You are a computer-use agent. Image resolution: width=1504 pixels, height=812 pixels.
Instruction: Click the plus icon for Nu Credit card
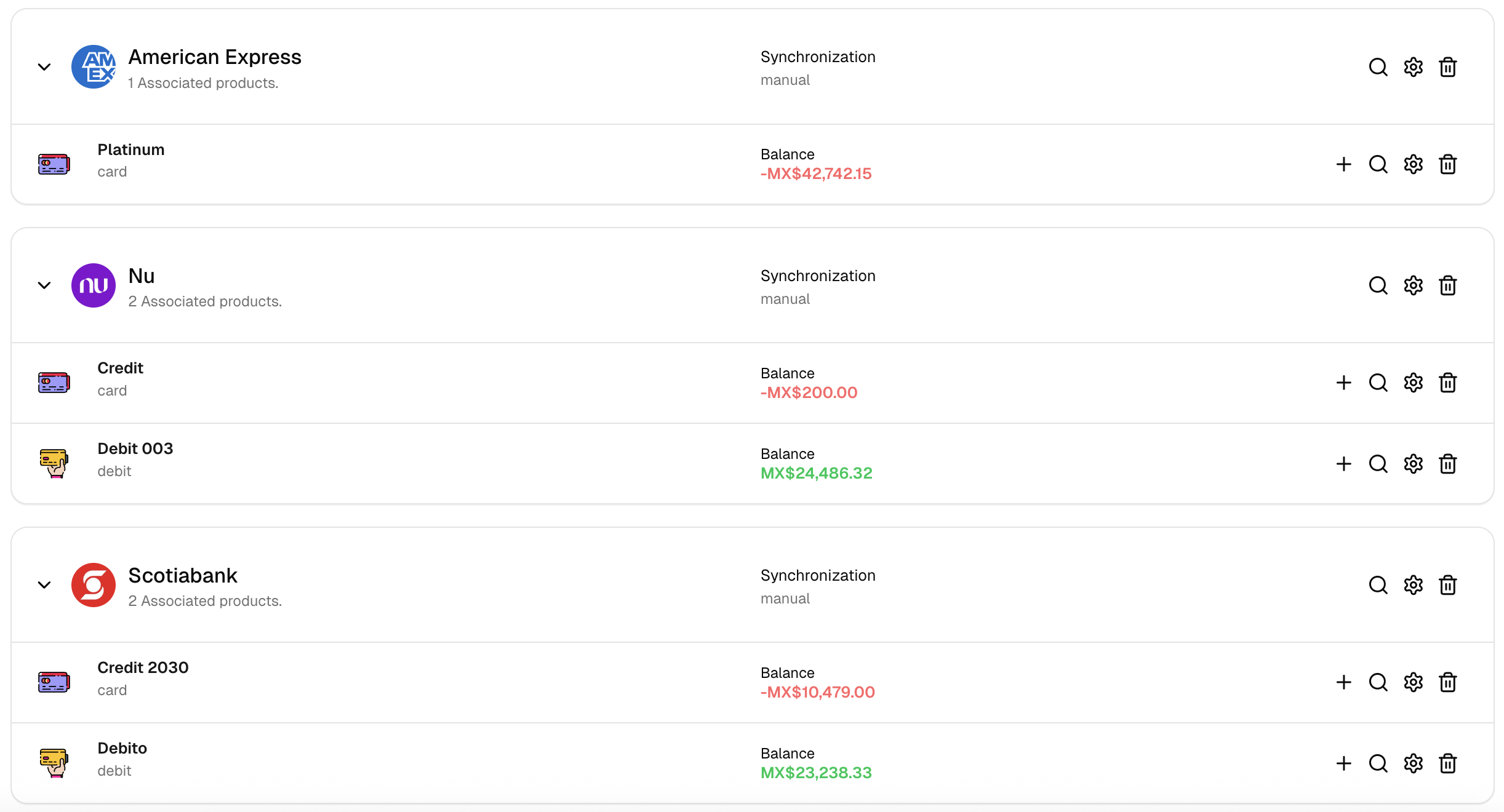pos(1343,383)
